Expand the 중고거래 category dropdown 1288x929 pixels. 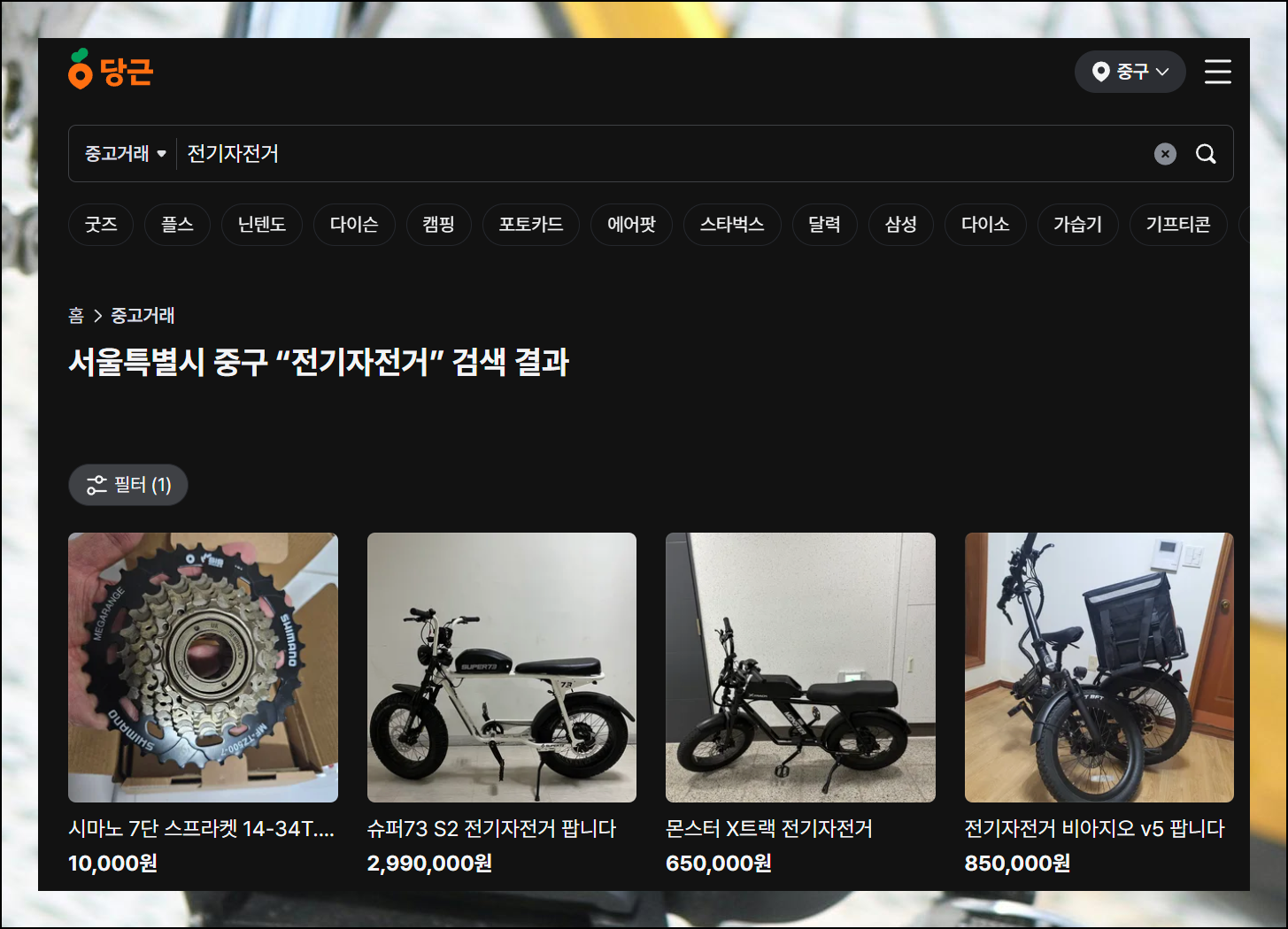pos(125,154)
